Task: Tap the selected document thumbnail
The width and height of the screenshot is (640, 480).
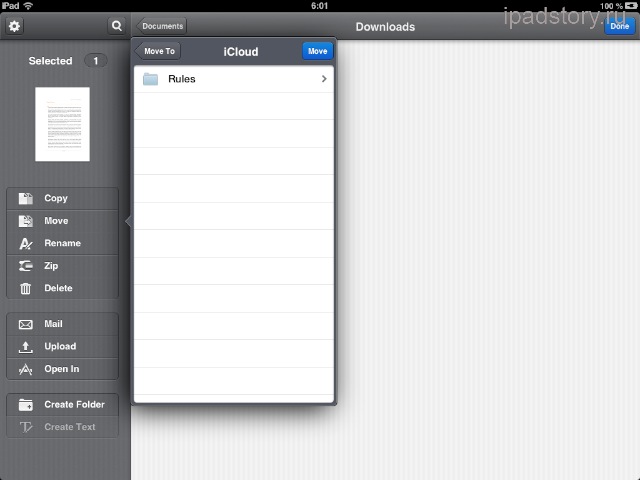Action: [x=62, y=124]
